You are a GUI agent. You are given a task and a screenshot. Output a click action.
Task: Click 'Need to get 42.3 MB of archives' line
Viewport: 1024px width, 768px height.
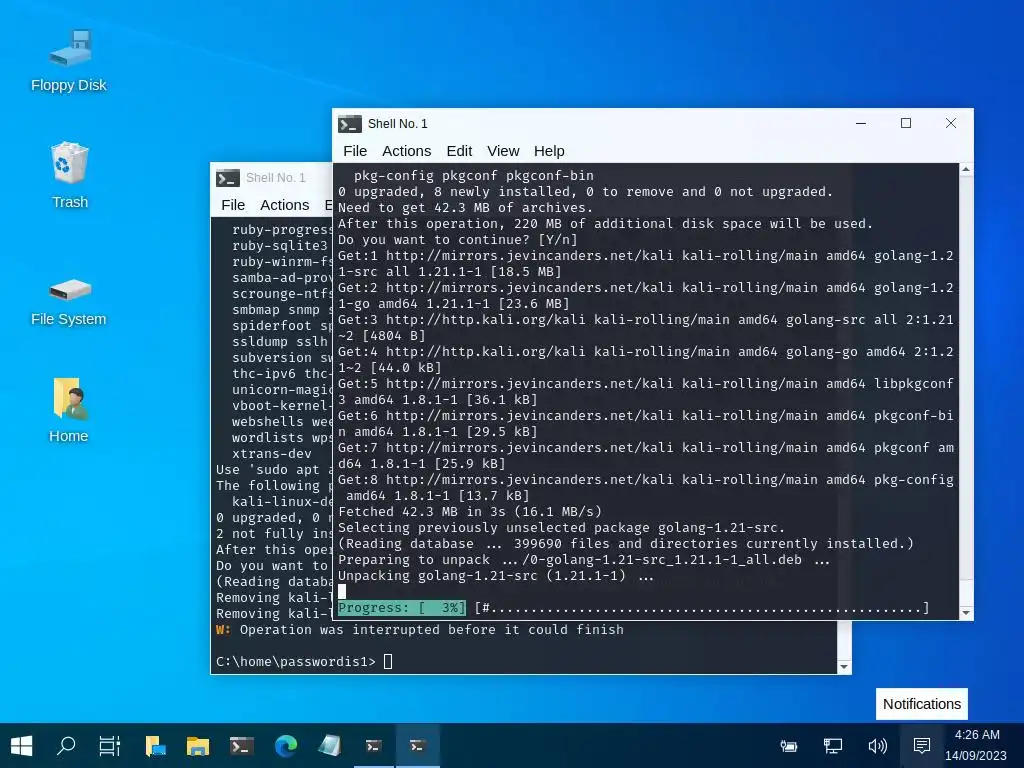coord(465,208)
